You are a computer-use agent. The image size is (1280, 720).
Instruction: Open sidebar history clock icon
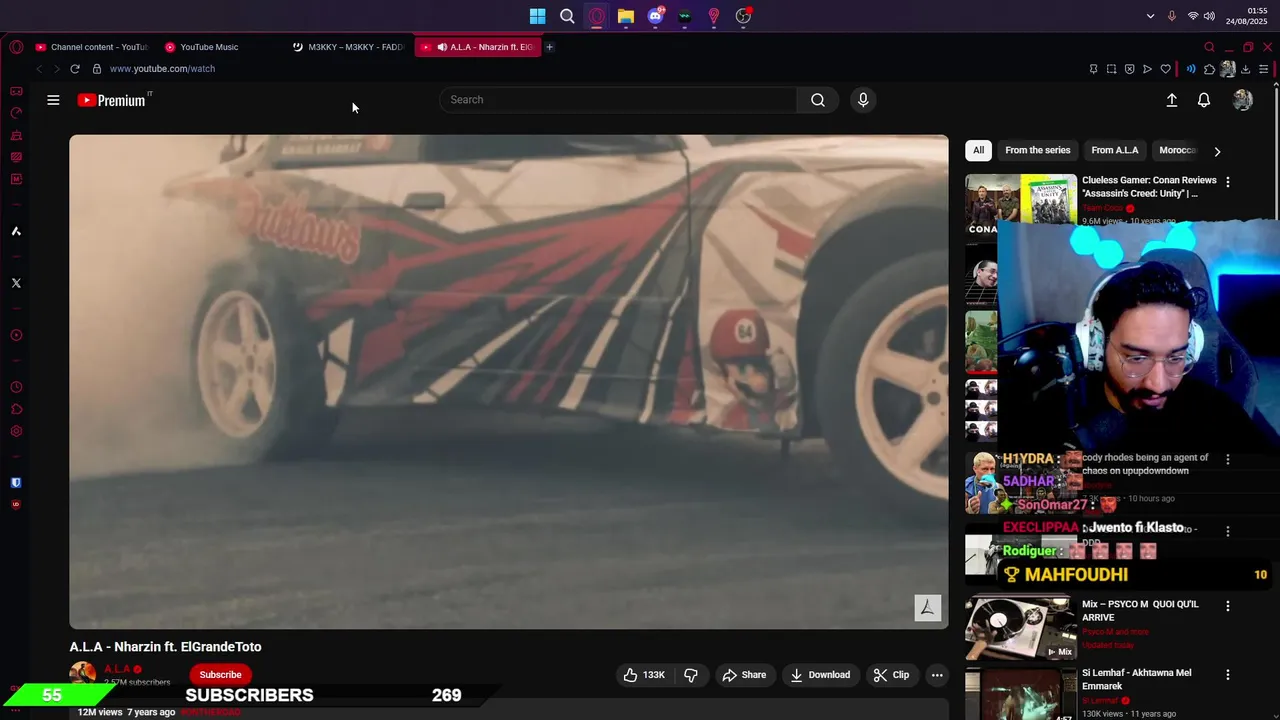[x=16, y=387]
